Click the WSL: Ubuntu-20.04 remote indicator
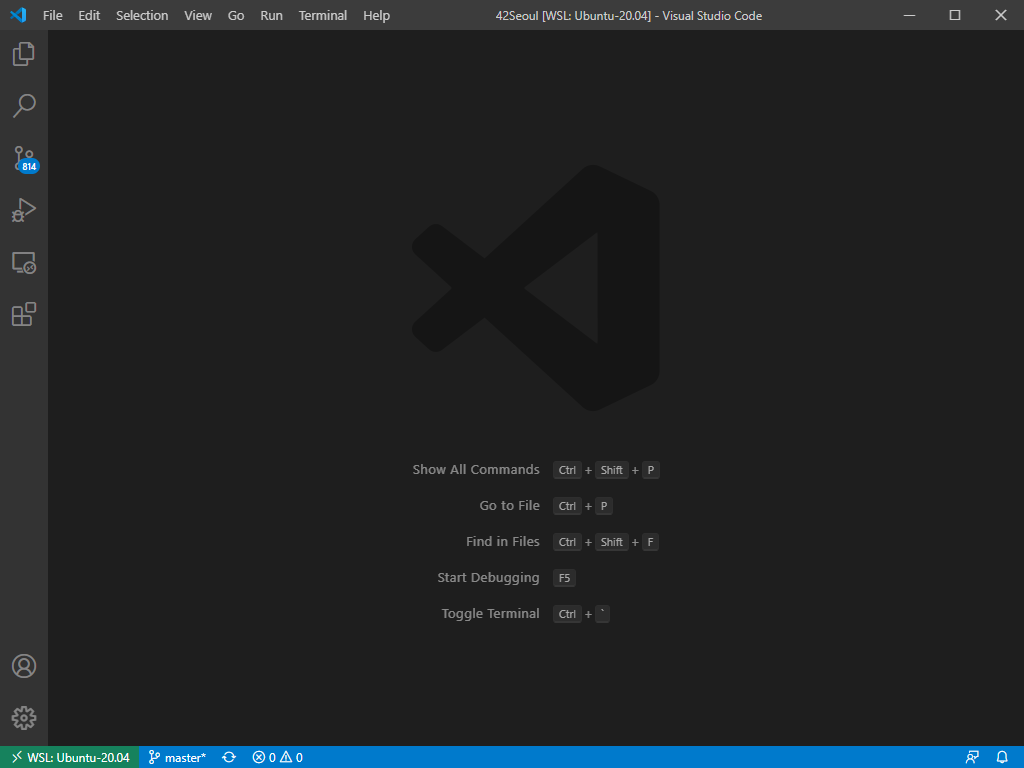This screenshot has width=1024, height=768. pos(70,758)
